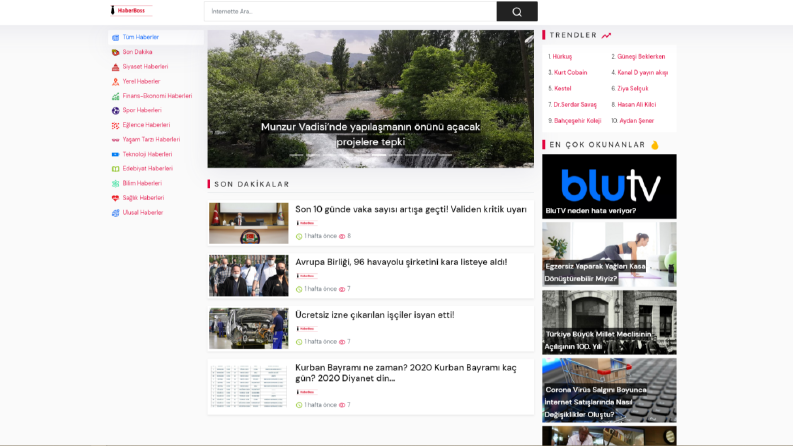Open trend 'Kurt Cobain'
Screen dimensions: 793x446
(x=570, y=73)
